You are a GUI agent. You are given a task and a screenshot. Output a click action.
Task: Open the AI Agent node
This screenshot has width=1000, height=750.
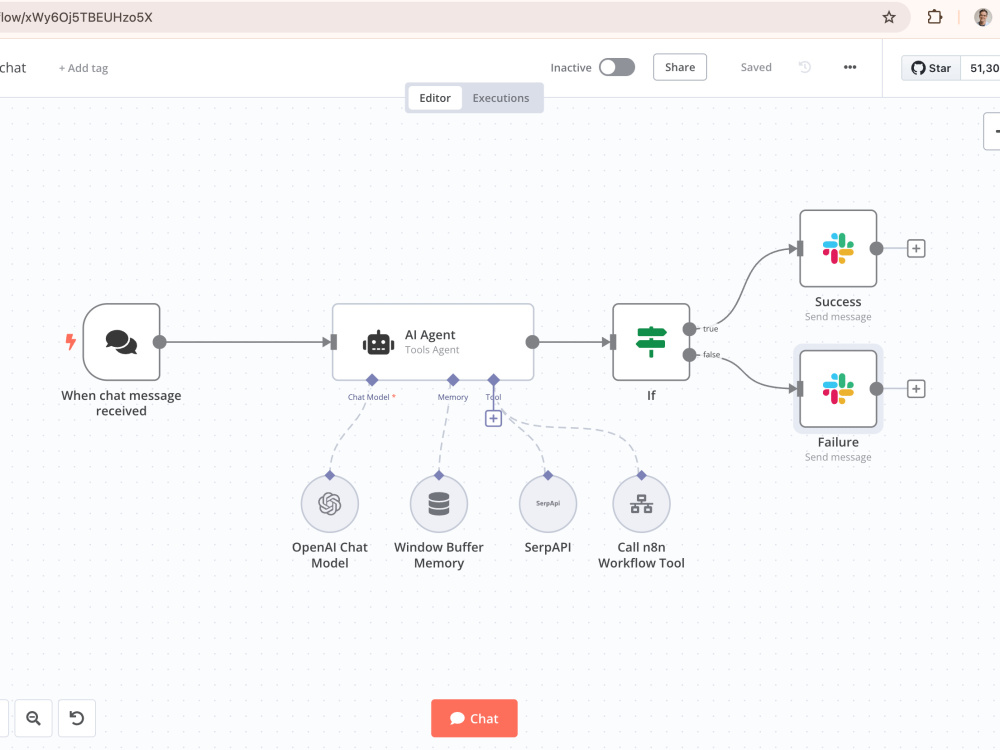coord(432,342)
